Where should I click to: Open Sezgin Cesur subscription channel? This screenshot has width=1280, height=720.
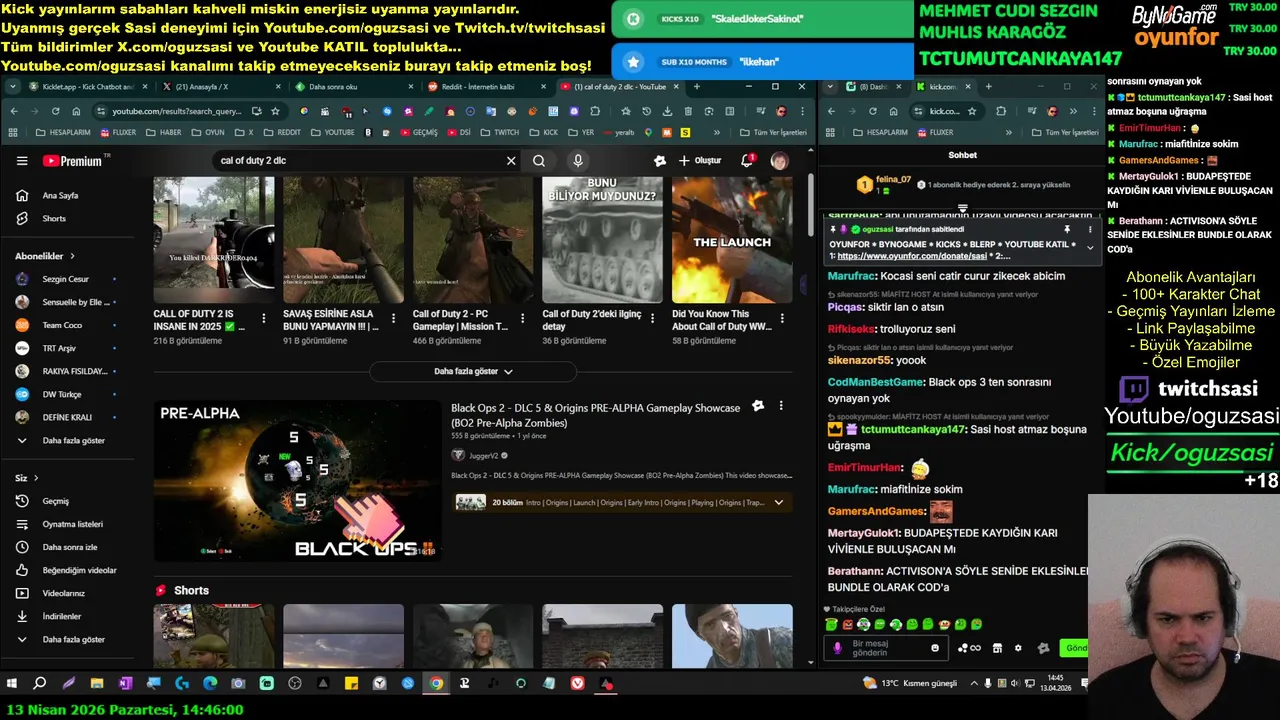[x=67, y=279]
